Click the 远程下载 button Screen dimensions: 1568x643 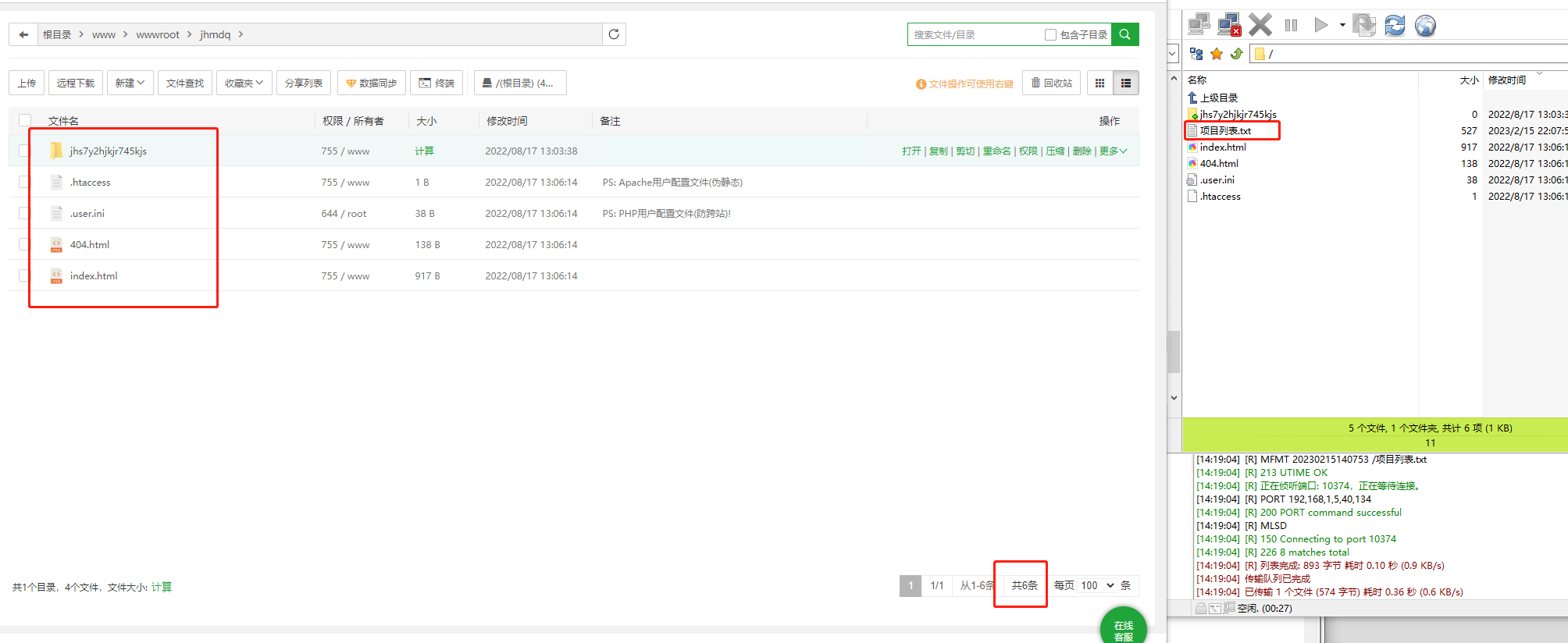pyautogui.click(x=76, y=83)
